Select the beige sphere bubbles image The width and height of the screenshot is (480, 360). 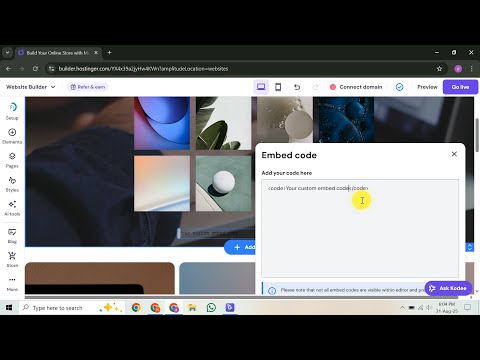coord(285,120)
